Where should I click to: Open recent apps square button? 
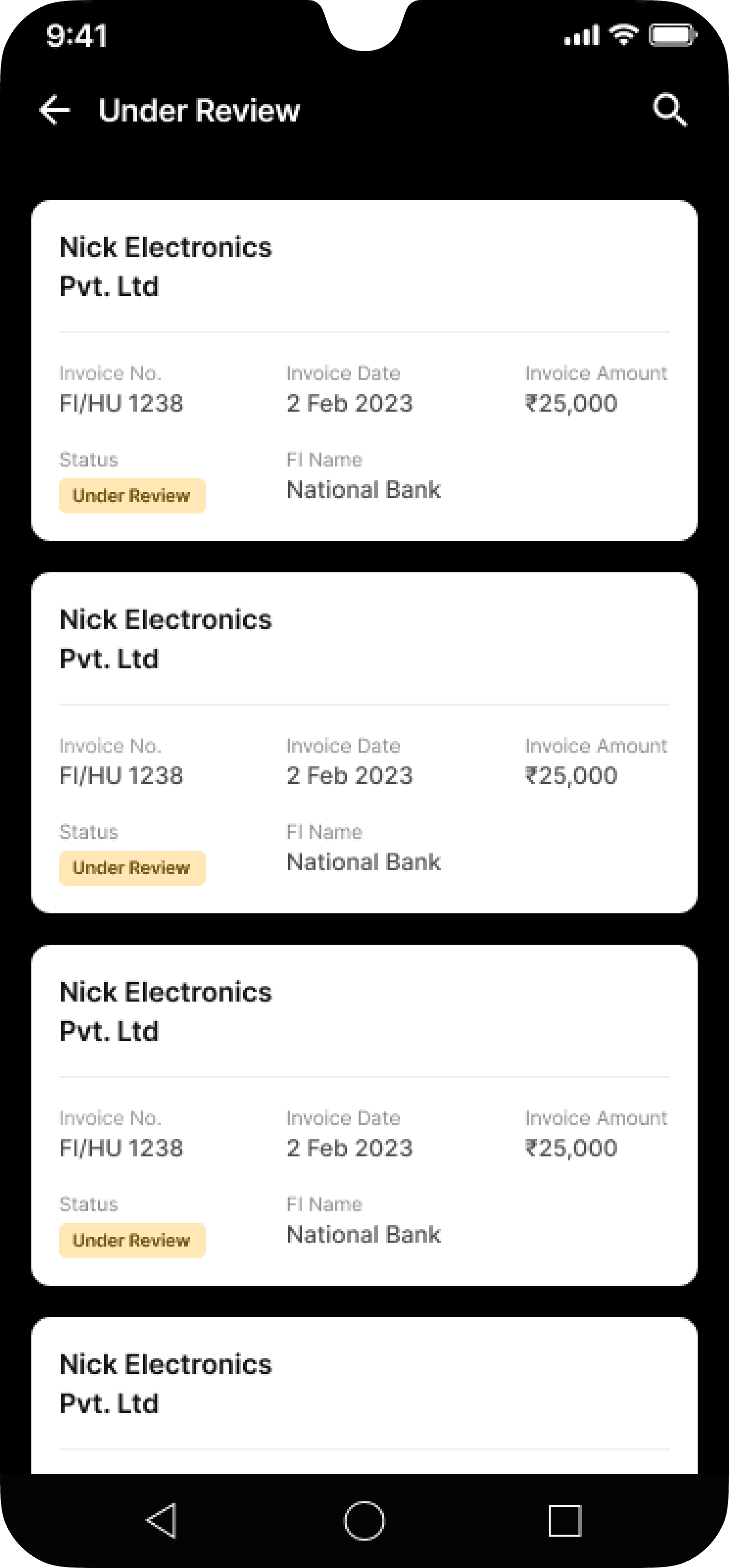click(x=564, y=1520)
